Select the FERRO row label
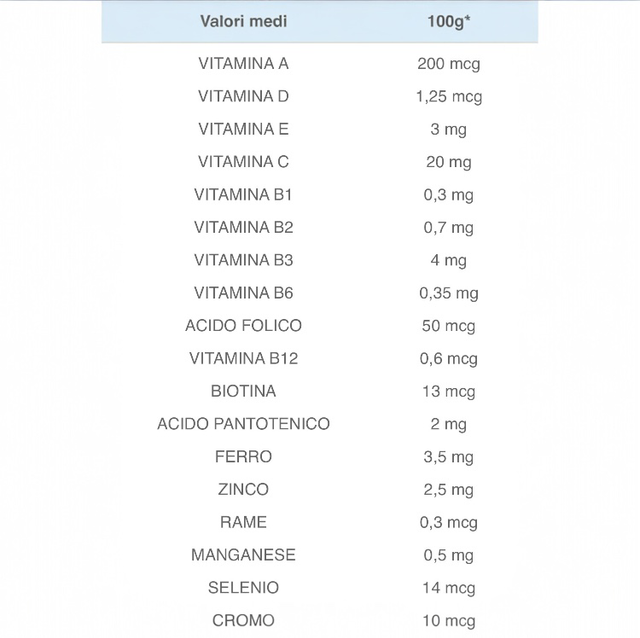The height and width of the screenshot is (638, 640). (x=243, y=457)
